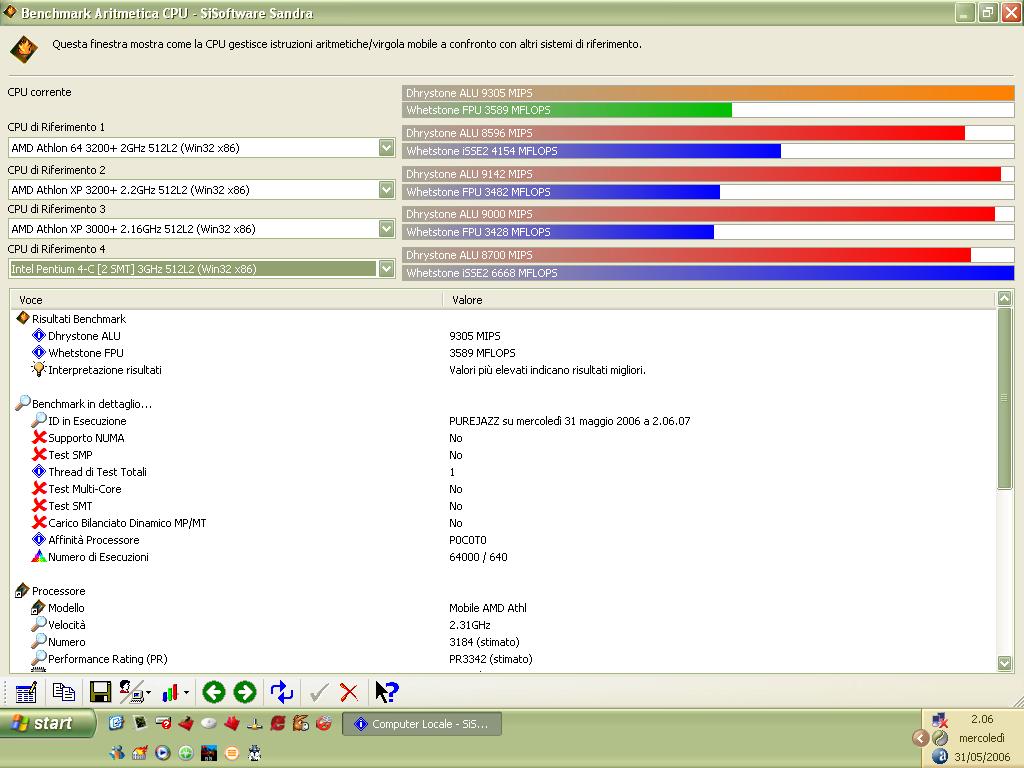Click the Valore column header
This screenshot has width=1024, height=768.
tap(720, 300)
